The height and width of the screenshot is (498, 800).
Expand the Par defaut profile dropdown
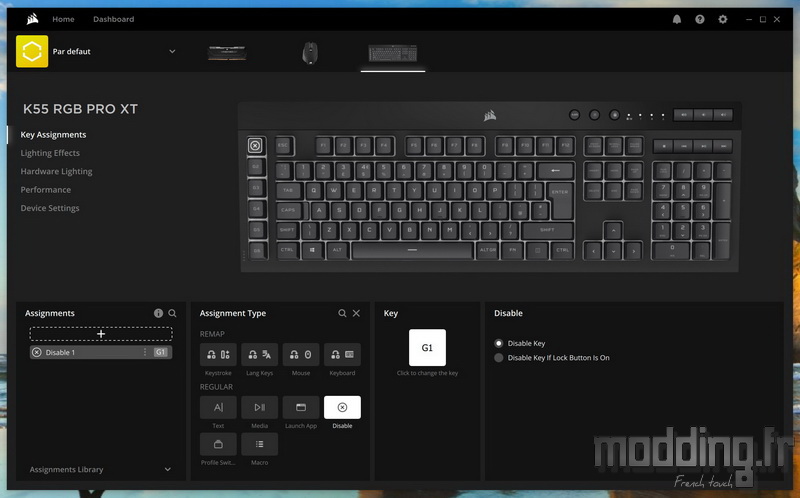click(x=172, y=52)
